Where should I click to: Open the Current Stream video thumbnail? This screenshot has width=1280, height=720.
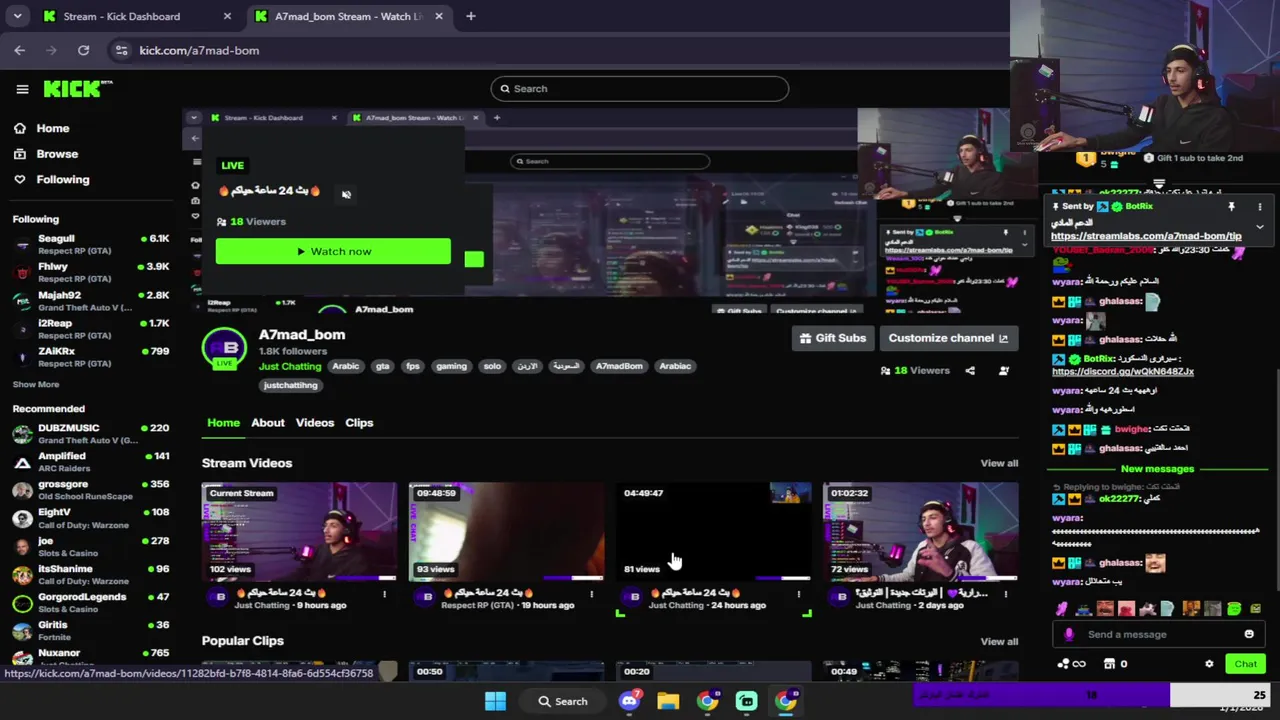[299, 531]
